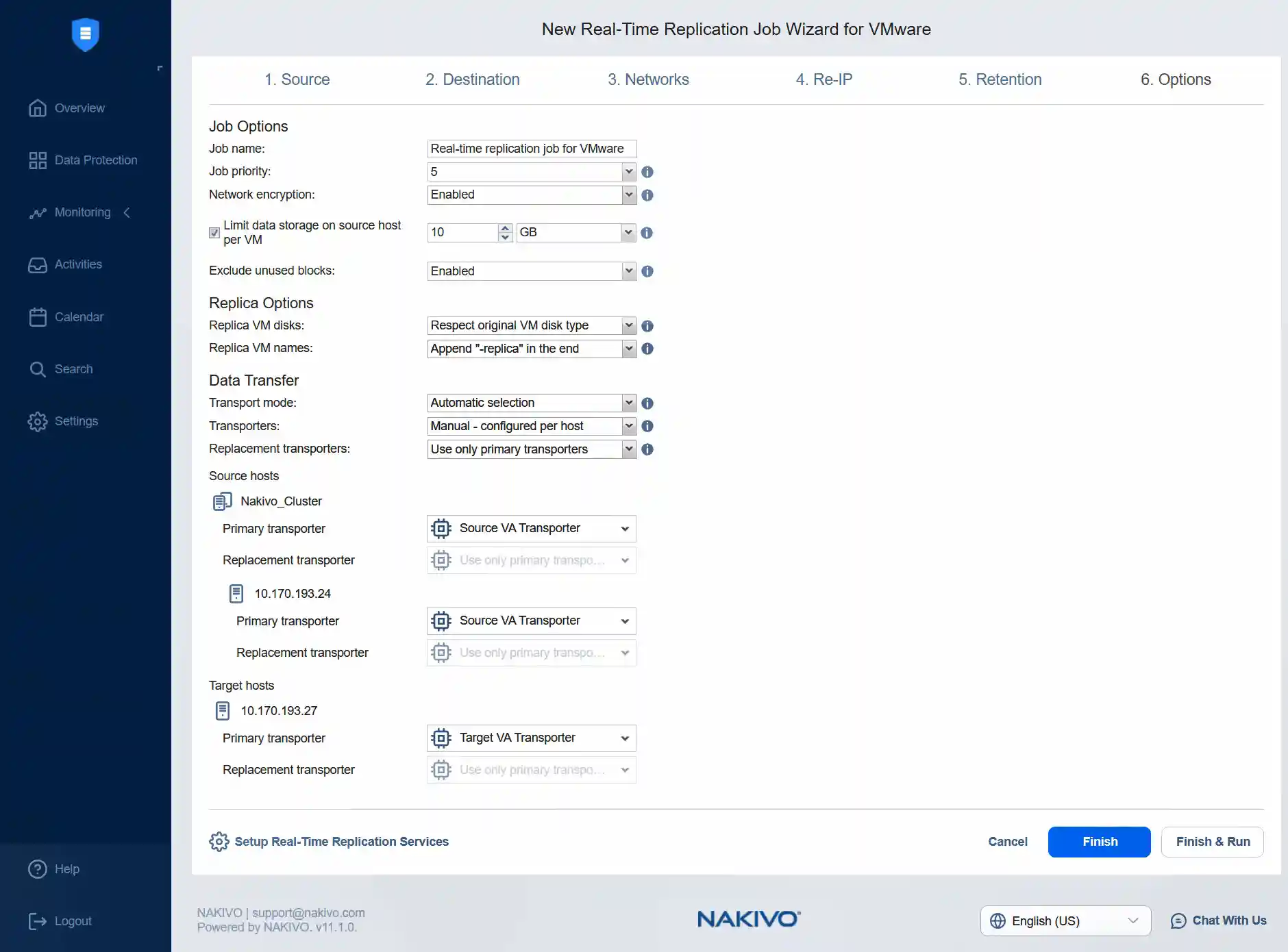Open the Activities sidebar section
The image size is (1288, 952).
click(78, 264)
